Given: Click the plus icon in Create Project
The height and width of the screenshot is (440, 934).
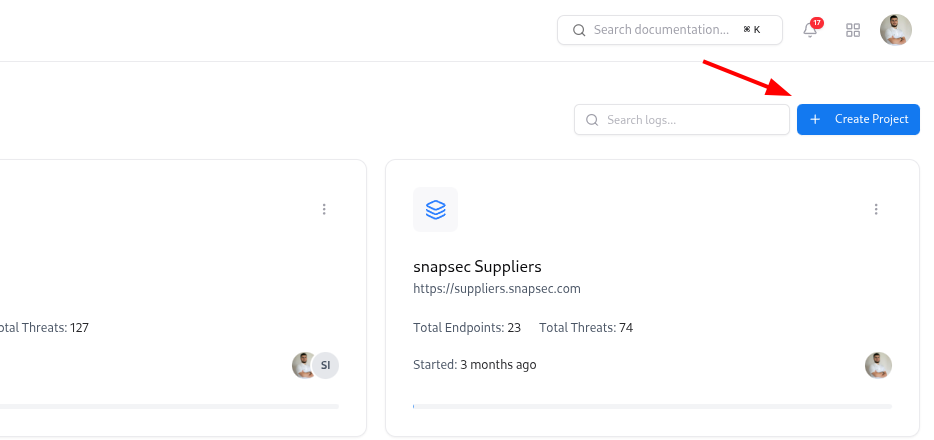Looking at the screenshot, I should pos(815,120).
